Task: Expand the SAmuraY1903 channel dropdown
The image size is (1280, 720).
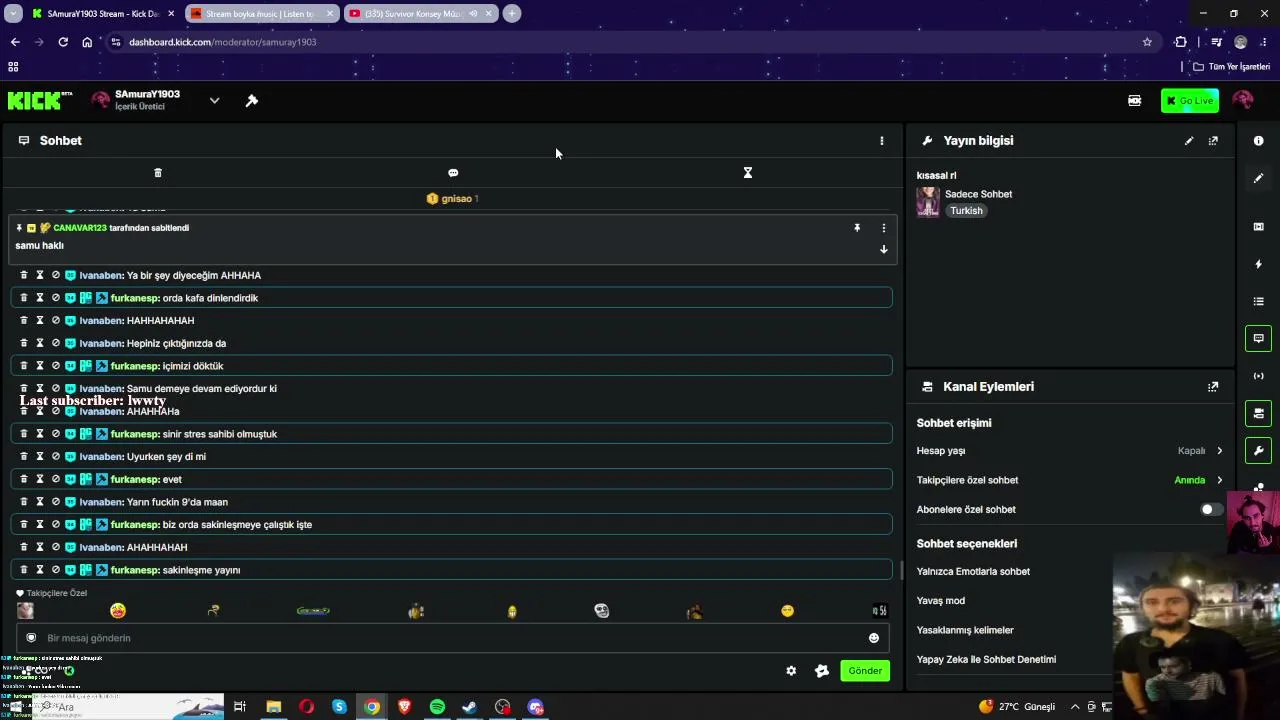Action: (214, 100)
